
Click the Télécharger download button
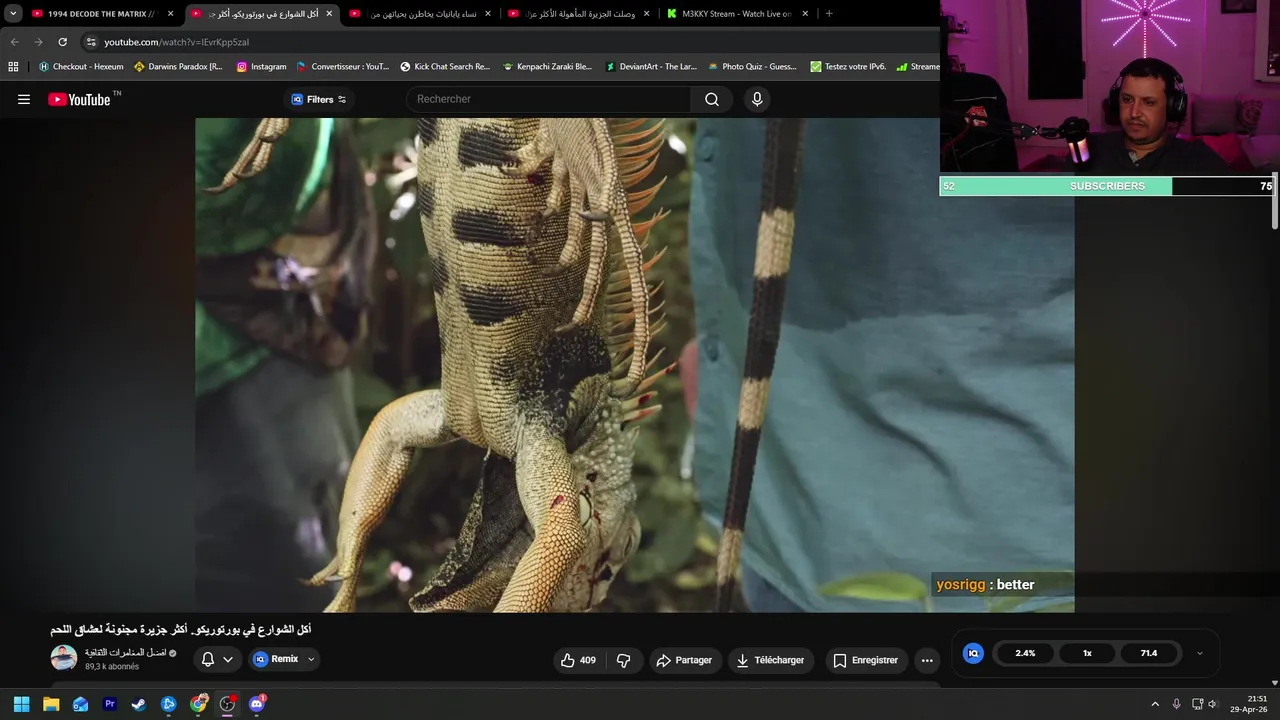pos(770,660)
